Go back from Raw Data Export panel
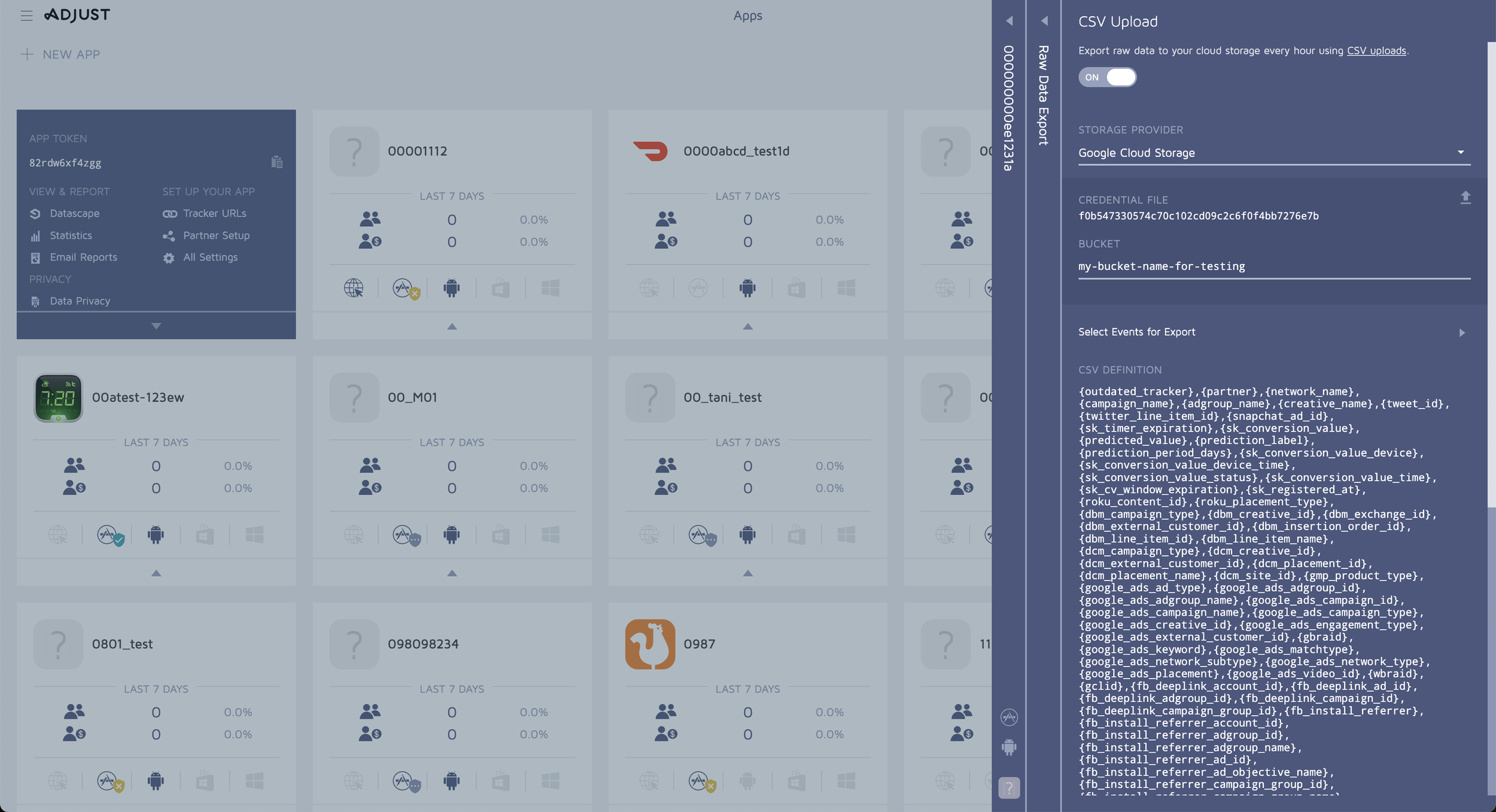Image resolution: width=1496 pixels, height=812 pixels. pyautogui.click(x=1044, y=21)
